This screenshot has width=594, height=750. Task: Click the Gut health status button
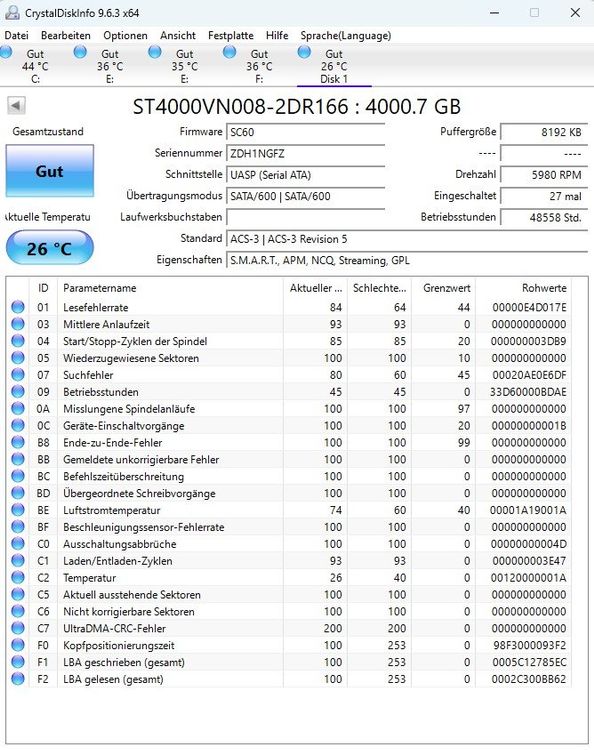point(50,171)
